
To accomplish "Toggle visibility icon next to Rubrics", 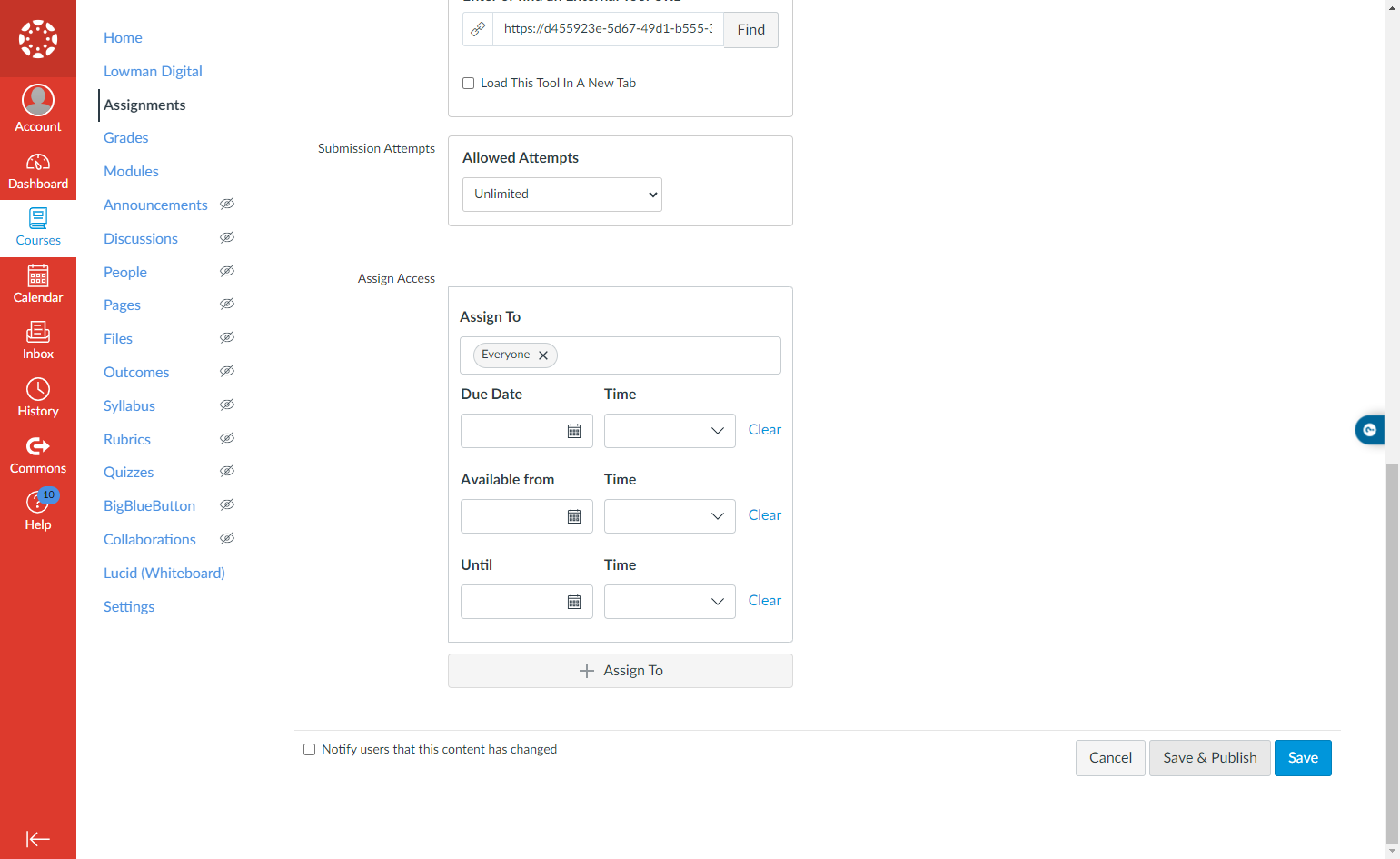I will tap(227, 438).
